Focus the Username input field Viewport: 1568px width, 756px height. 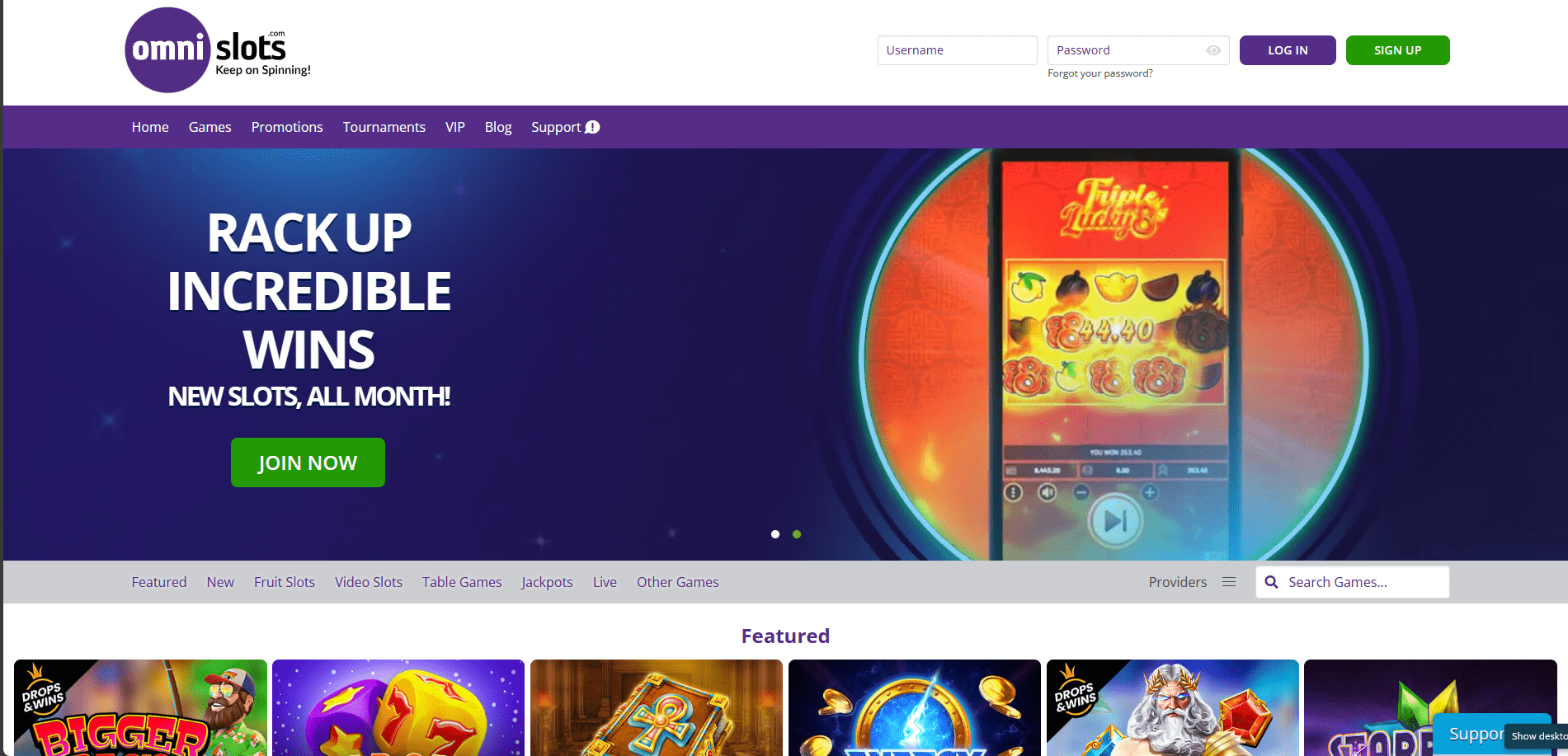(x=958, y=50)
